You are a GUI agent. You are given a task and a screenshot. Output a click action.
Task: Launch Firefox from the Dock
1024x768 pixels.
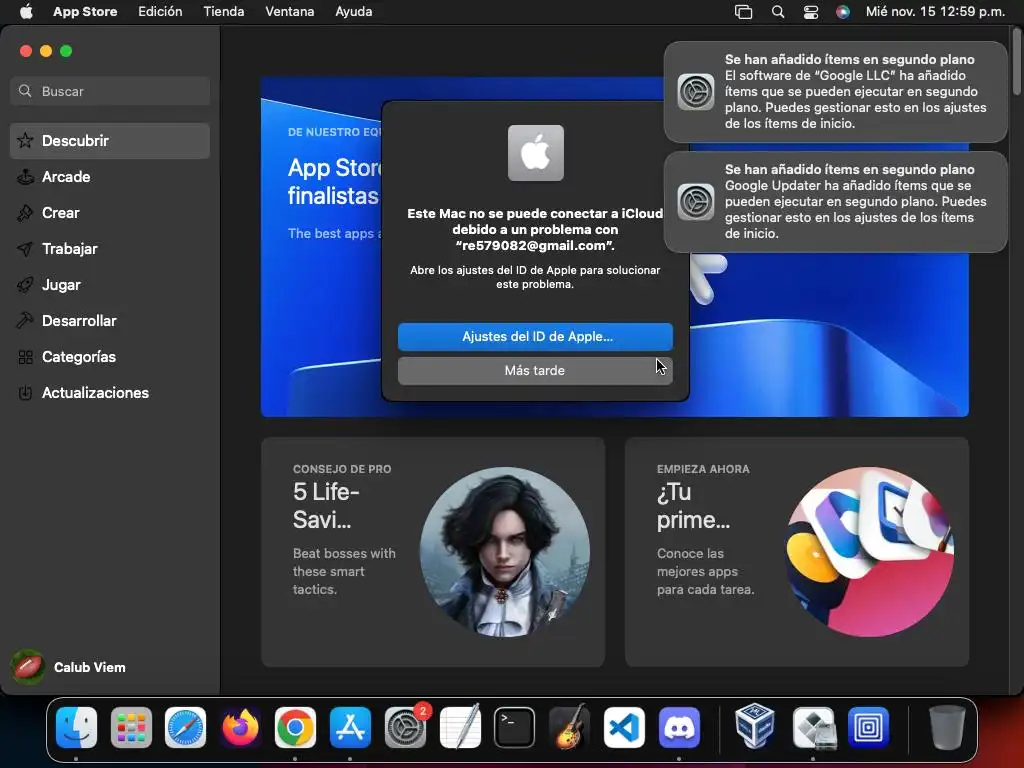[x=240, y=727]
